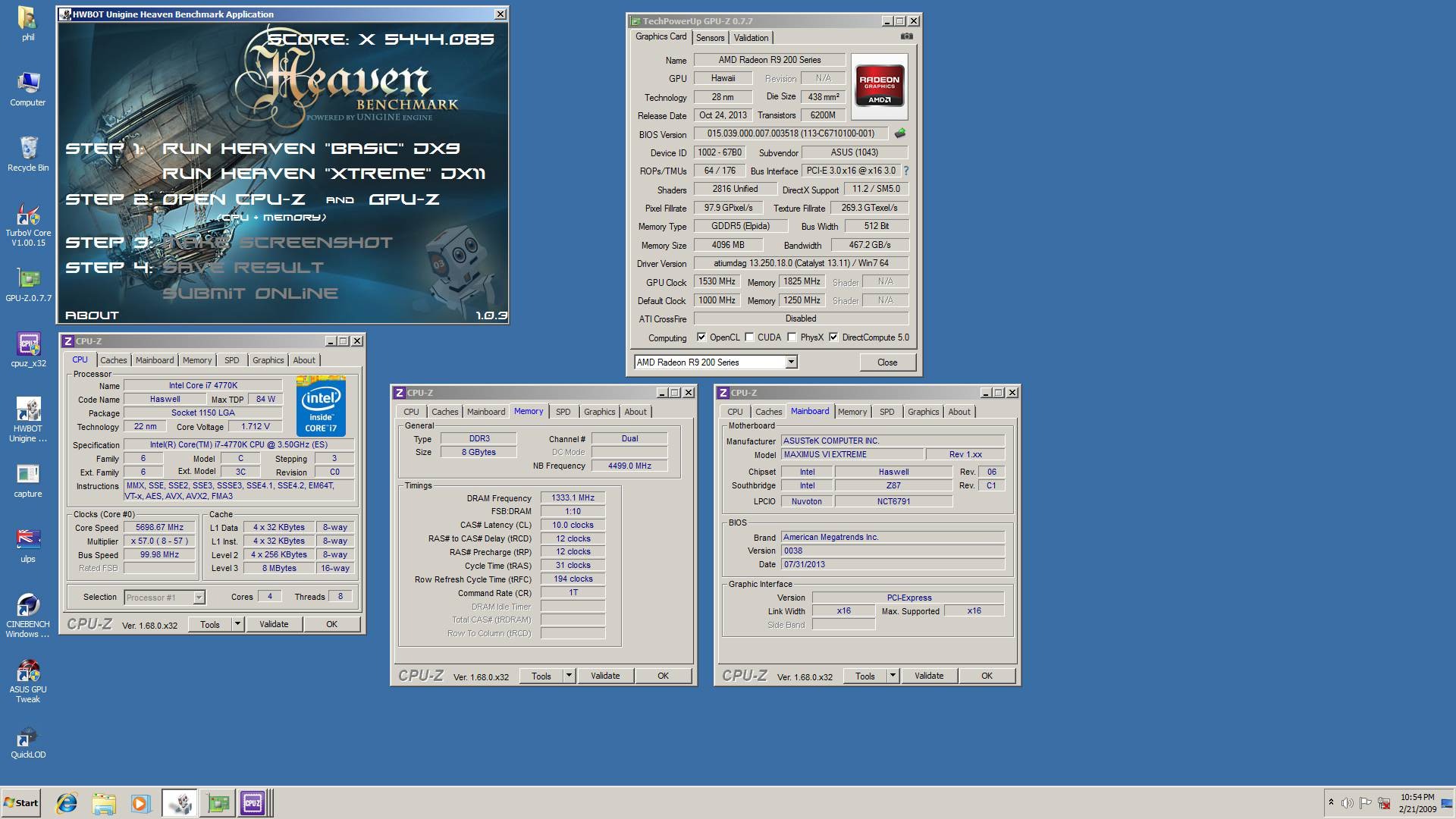1456x819 pixels.
Task: Click ABOUT in Heaven benchmark window
Action: pyautogui.click(x=92, y=315)
